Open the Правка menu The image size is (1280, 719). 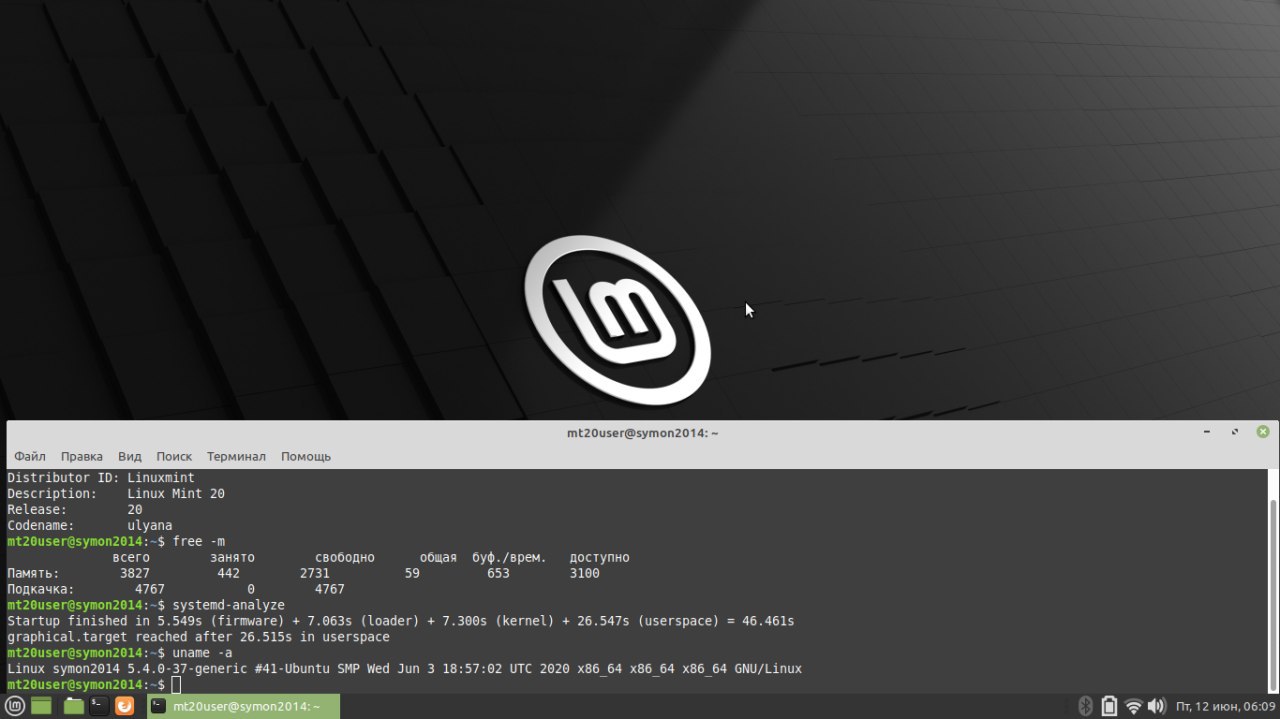point(81,456)
